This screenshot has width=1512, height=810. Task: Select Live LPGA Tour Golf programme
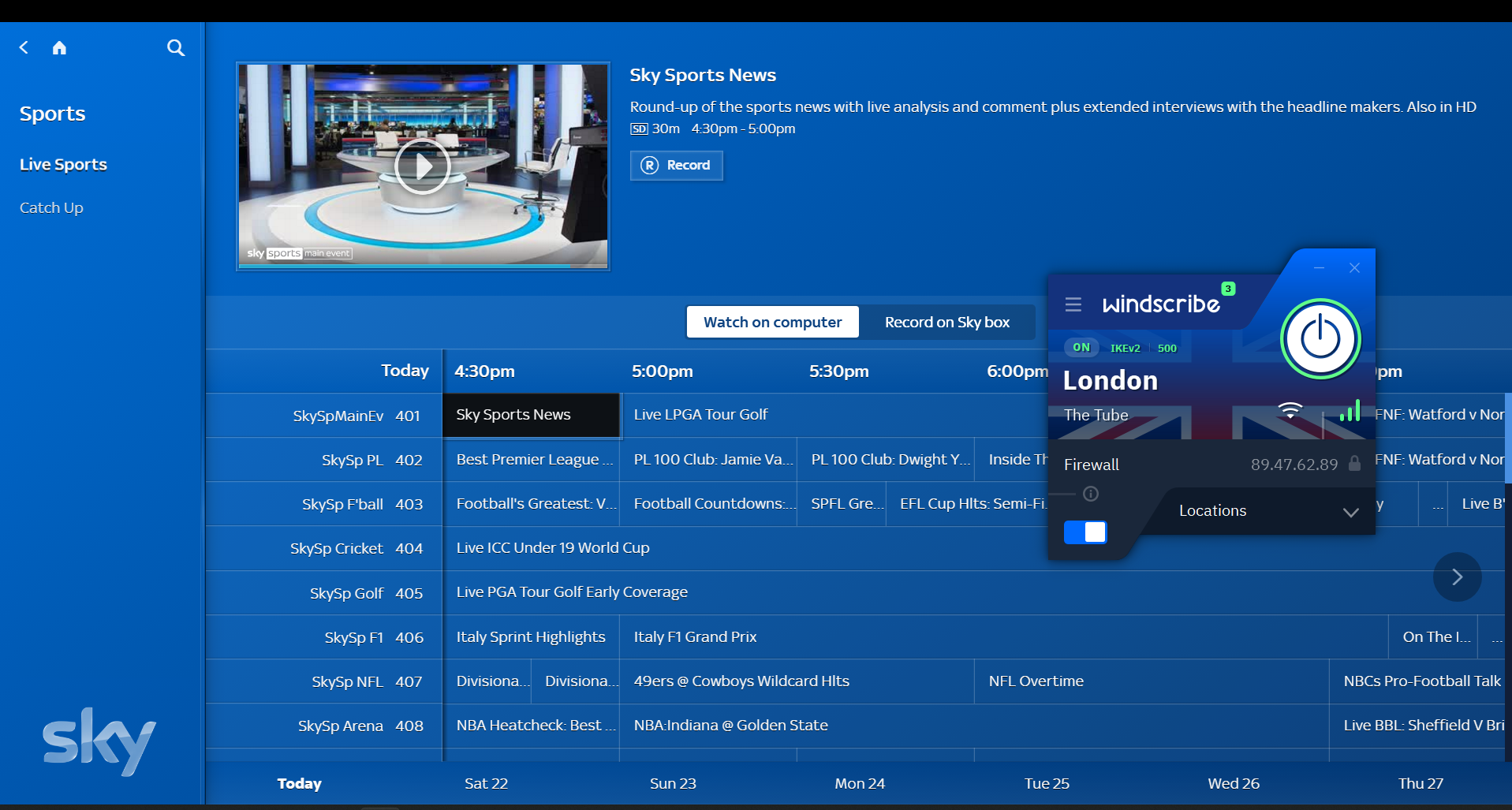(x=834, y=415)
